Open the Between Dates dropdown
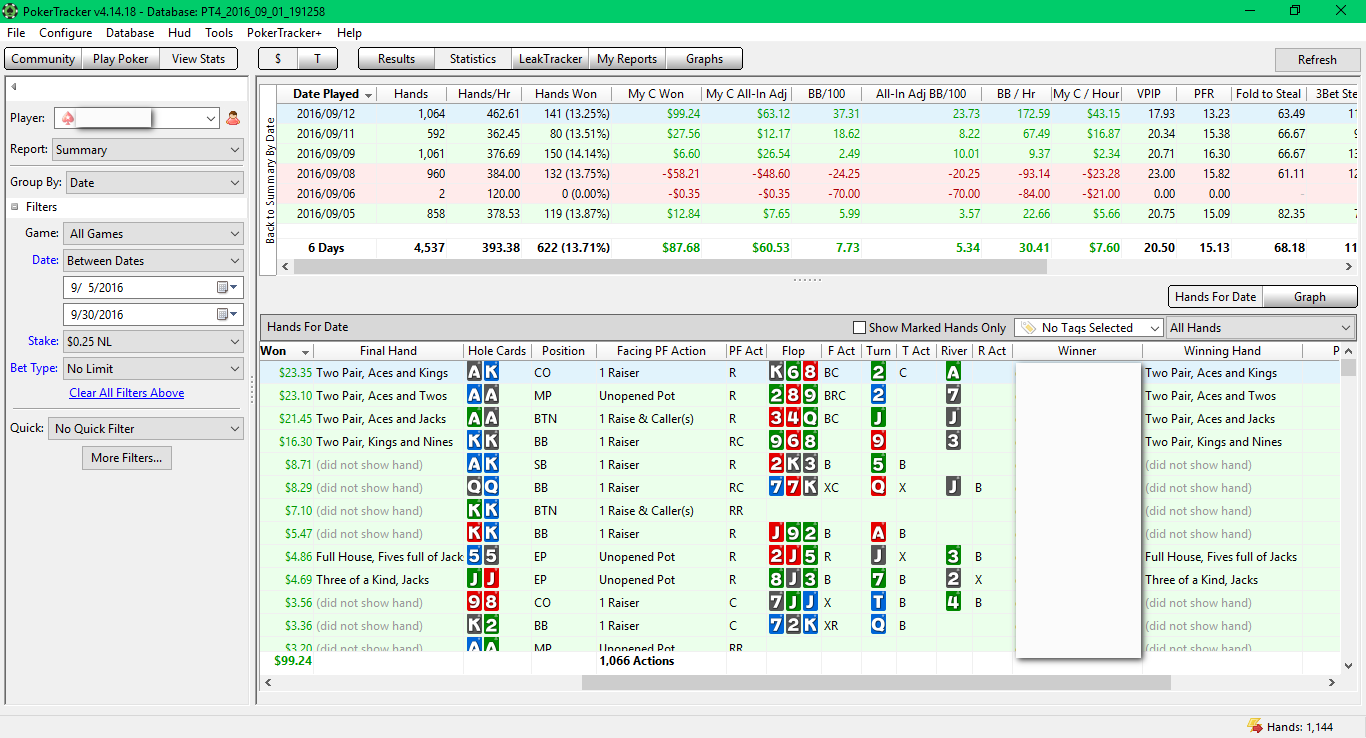Screen dimensions: 1366x738 [x=153, y=261]
